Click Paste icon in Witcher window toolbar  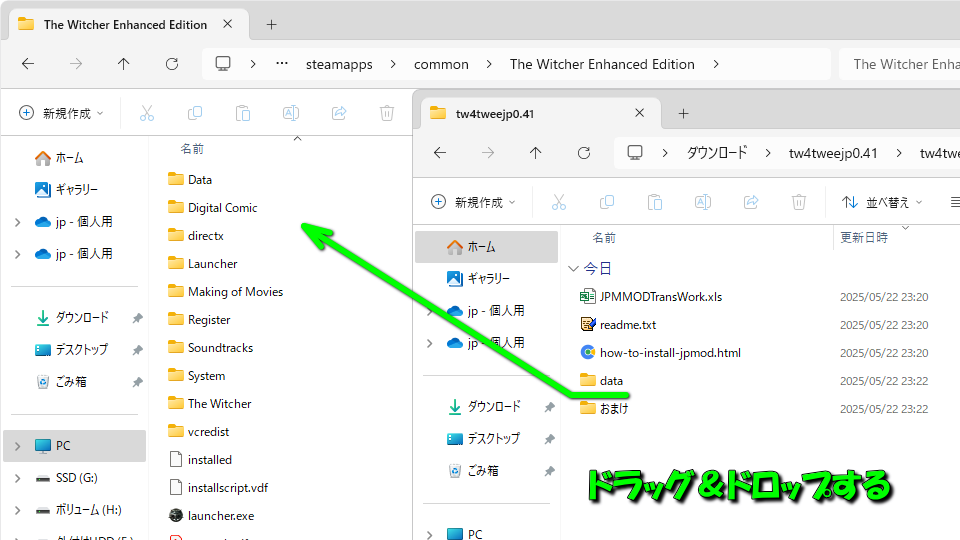pyautogui.click(x=243, y=113)
